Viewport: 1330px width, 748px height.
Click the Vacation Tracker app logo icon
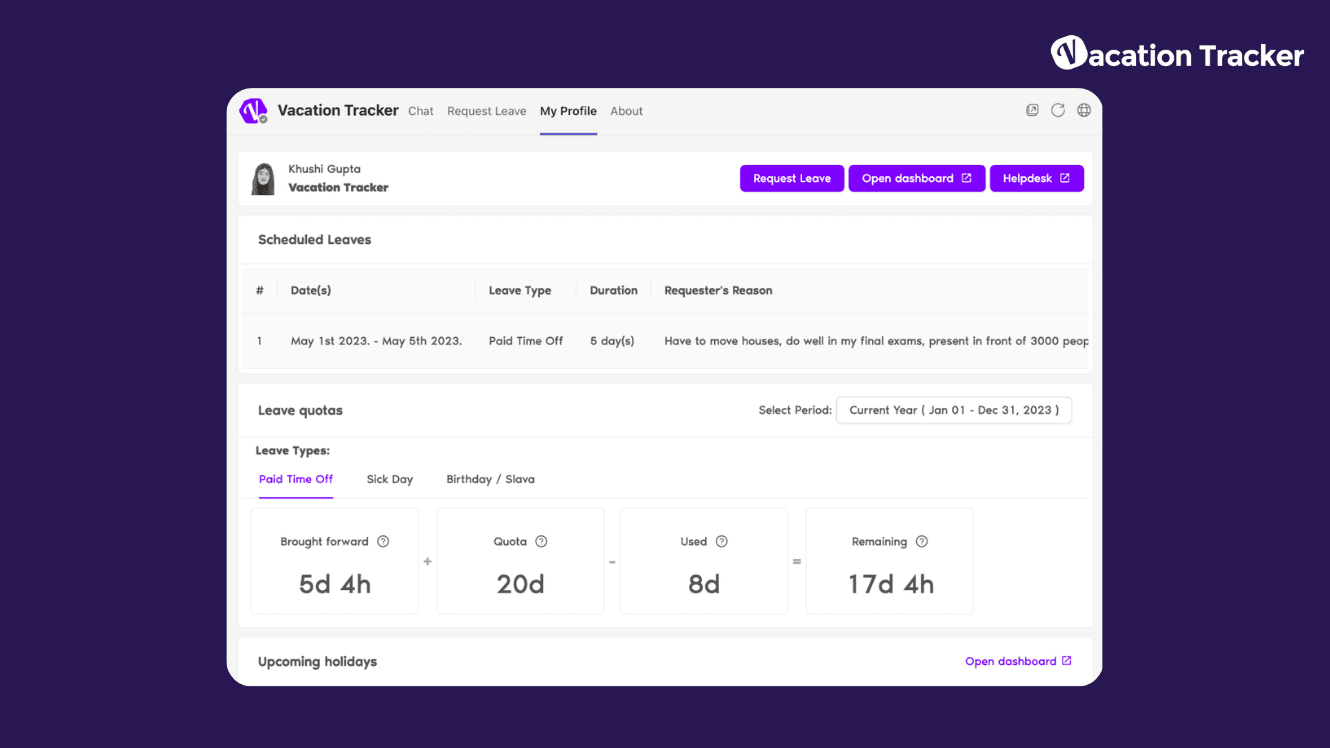pos(254,111)
